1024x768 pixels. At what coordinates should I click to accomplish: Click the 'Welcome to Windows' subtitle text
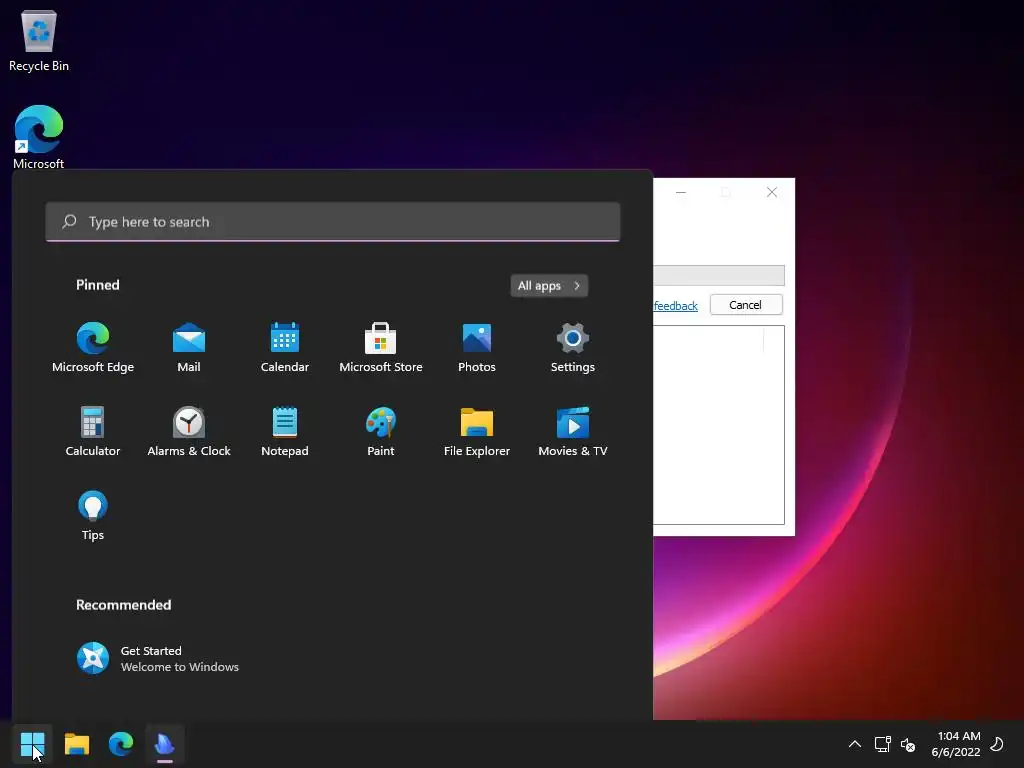(180, 667)
